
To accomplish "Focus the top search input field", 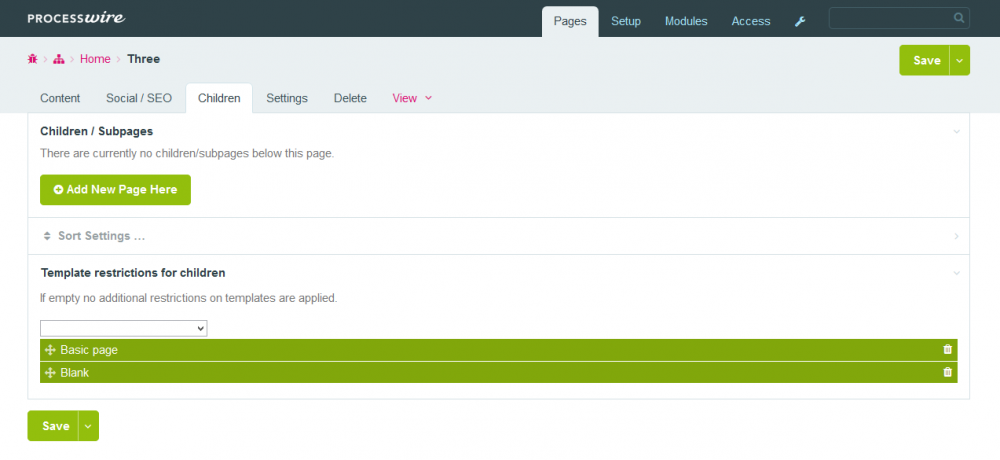I will (x=890, y=18).
